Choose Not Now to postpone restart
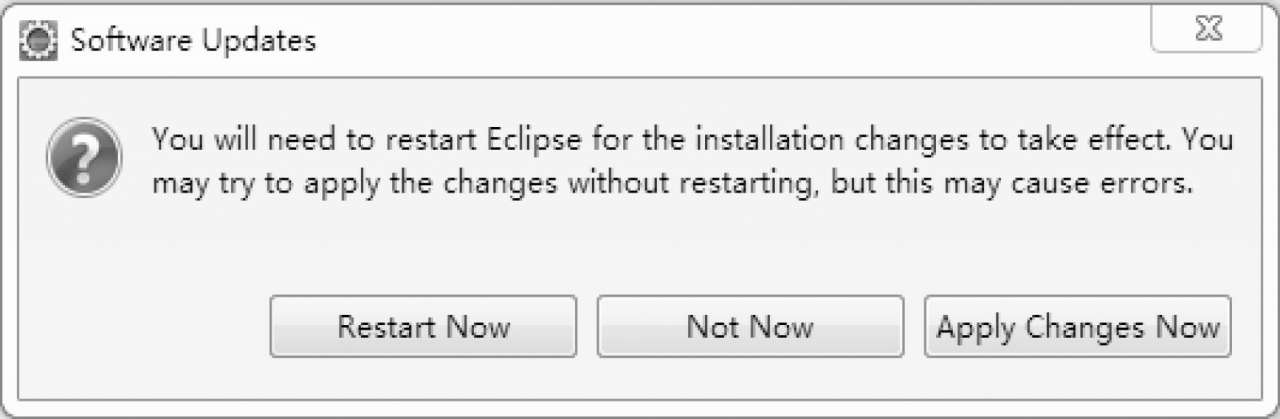Viewport: 1280px width, 419px height. pyautogui.click(x=750, y=326)
